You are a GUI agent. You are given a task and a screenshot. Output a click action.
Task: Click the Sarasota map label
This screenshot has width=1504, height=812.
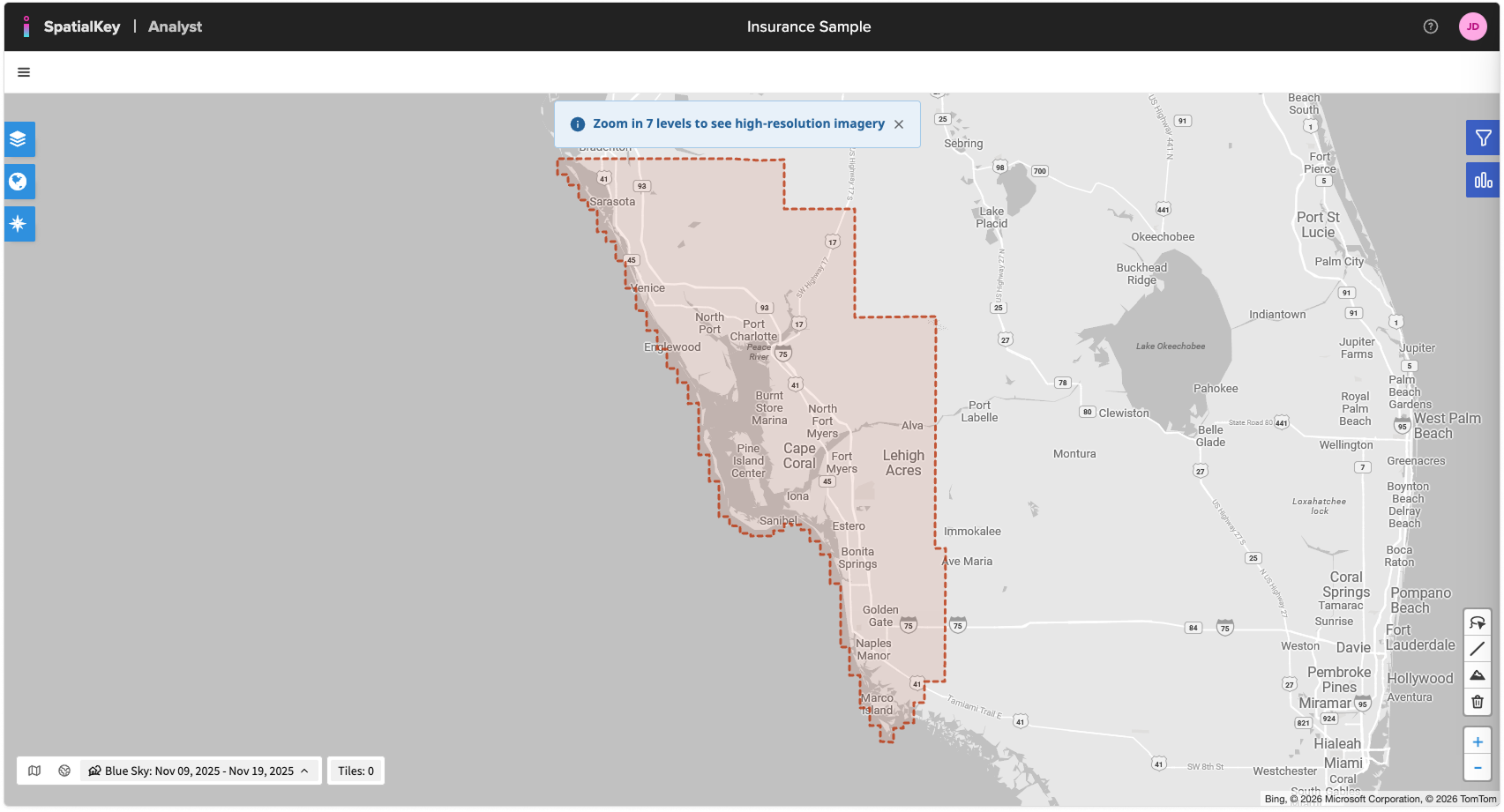pyautogui.click(x=612, y=202)
